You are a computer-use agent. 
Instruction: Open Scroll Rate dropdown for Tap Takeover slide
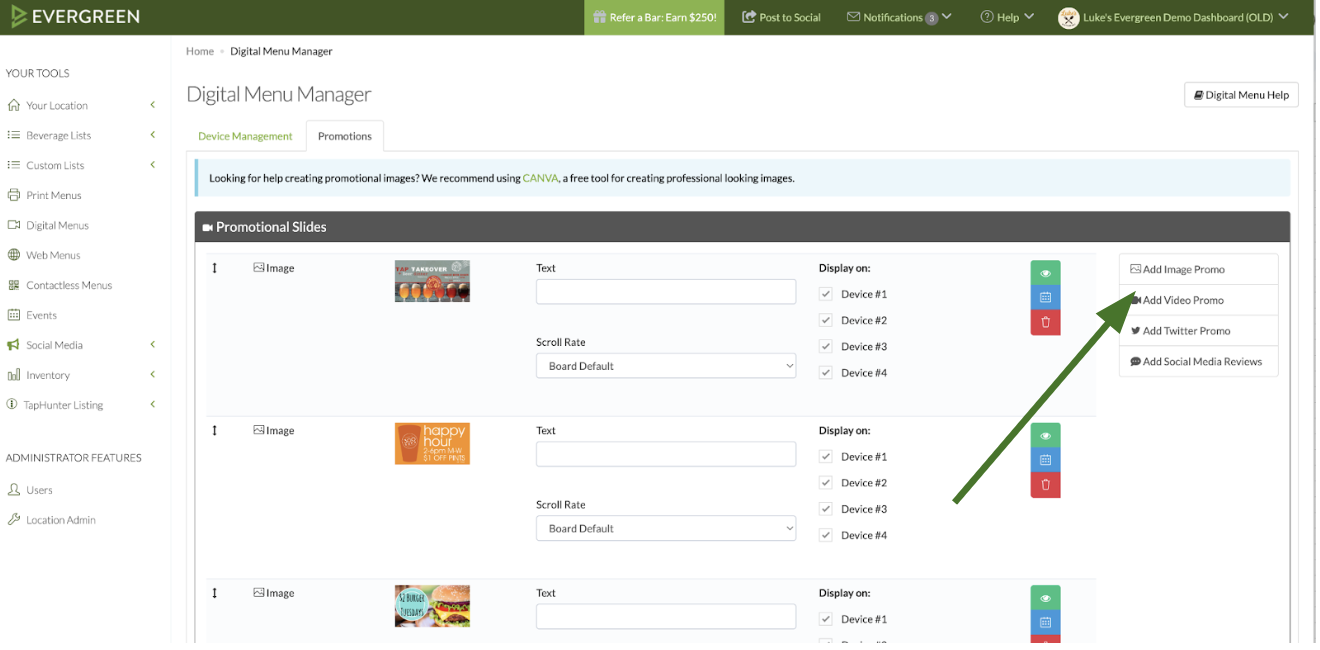tap(666, 366)
